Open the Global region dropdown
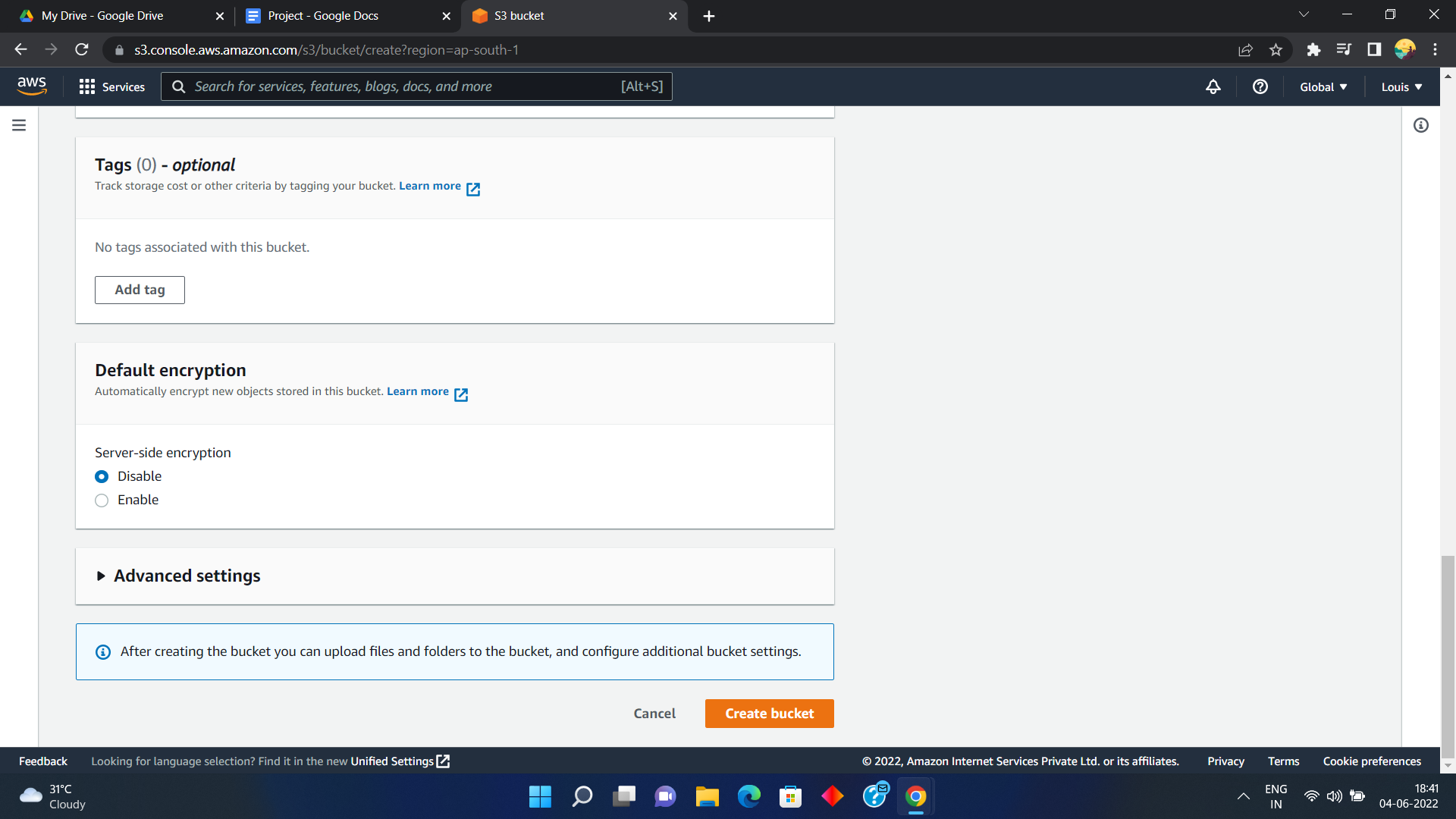Screen dimensions: 1456x819 tap(1323, 87)
